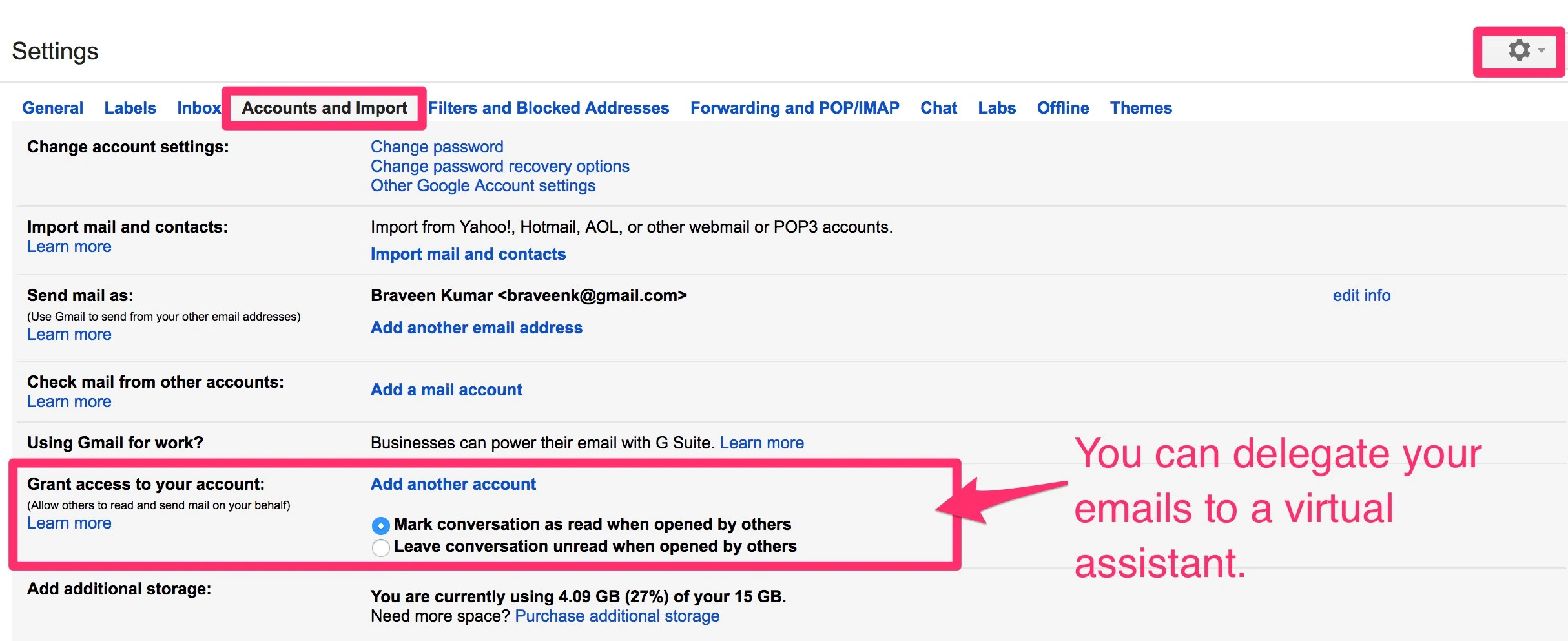
Task: Select 'Leave conversation unread' radio option
Action: pos(381,547)
